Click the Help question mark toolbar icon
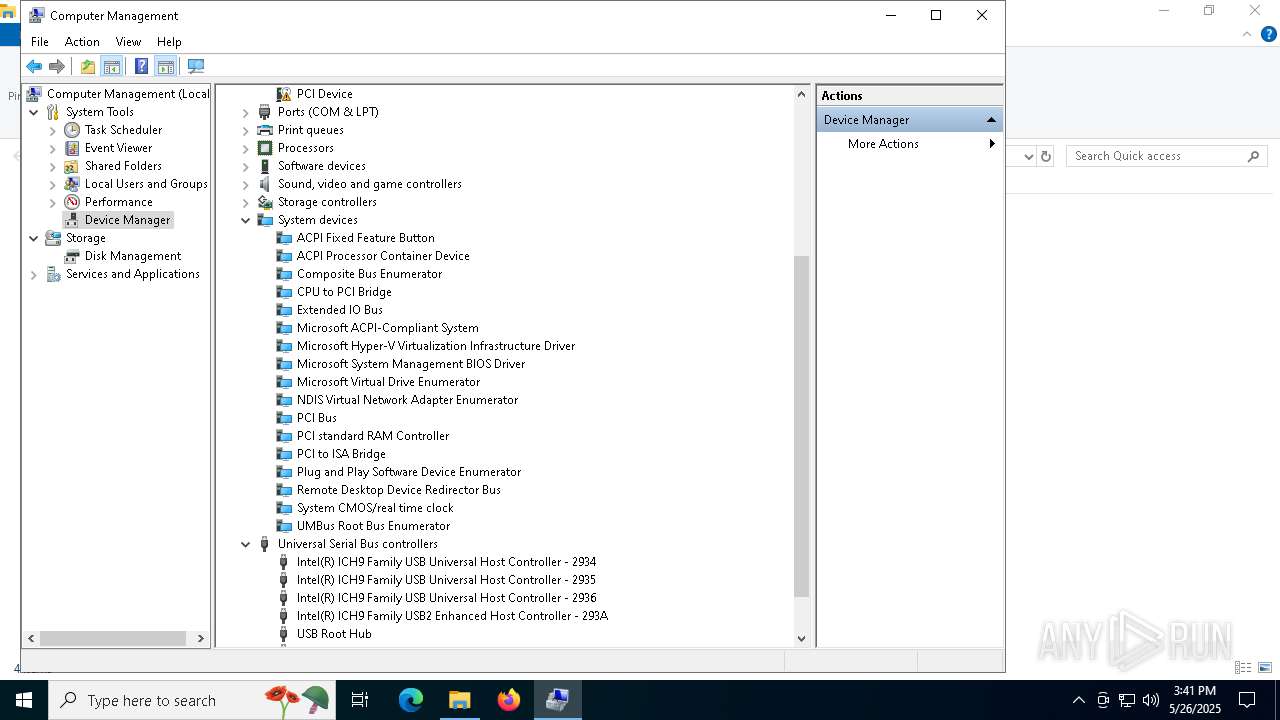1280x720 pixels. (141, 66)
